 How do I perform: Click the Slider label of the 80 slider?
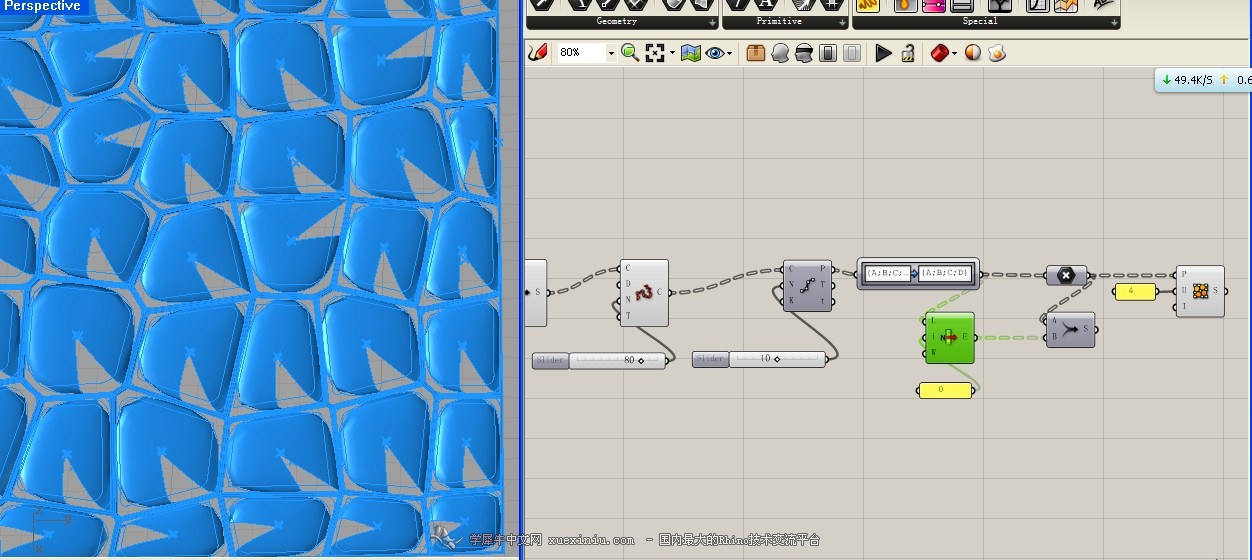550,360
